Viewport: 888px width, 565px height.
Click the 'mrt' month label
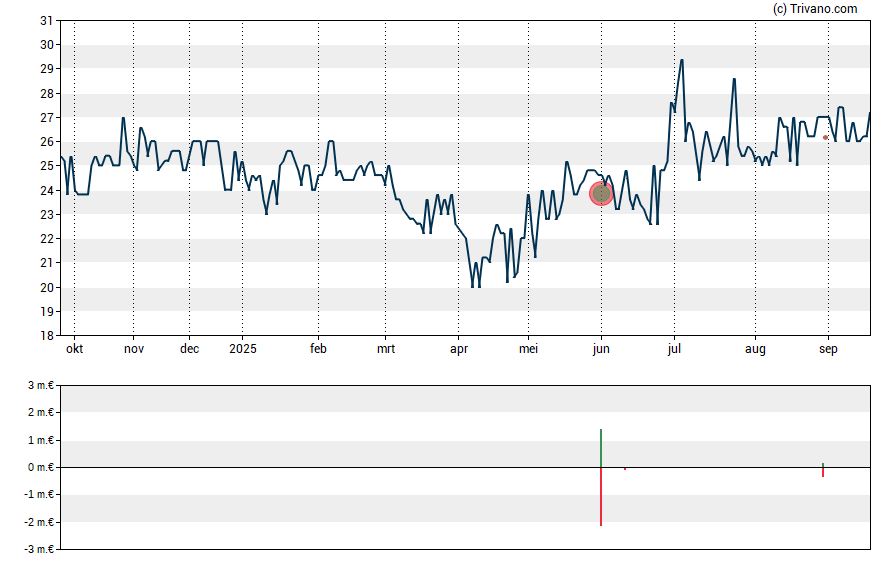pyautogui.click(x=386, y=349)
